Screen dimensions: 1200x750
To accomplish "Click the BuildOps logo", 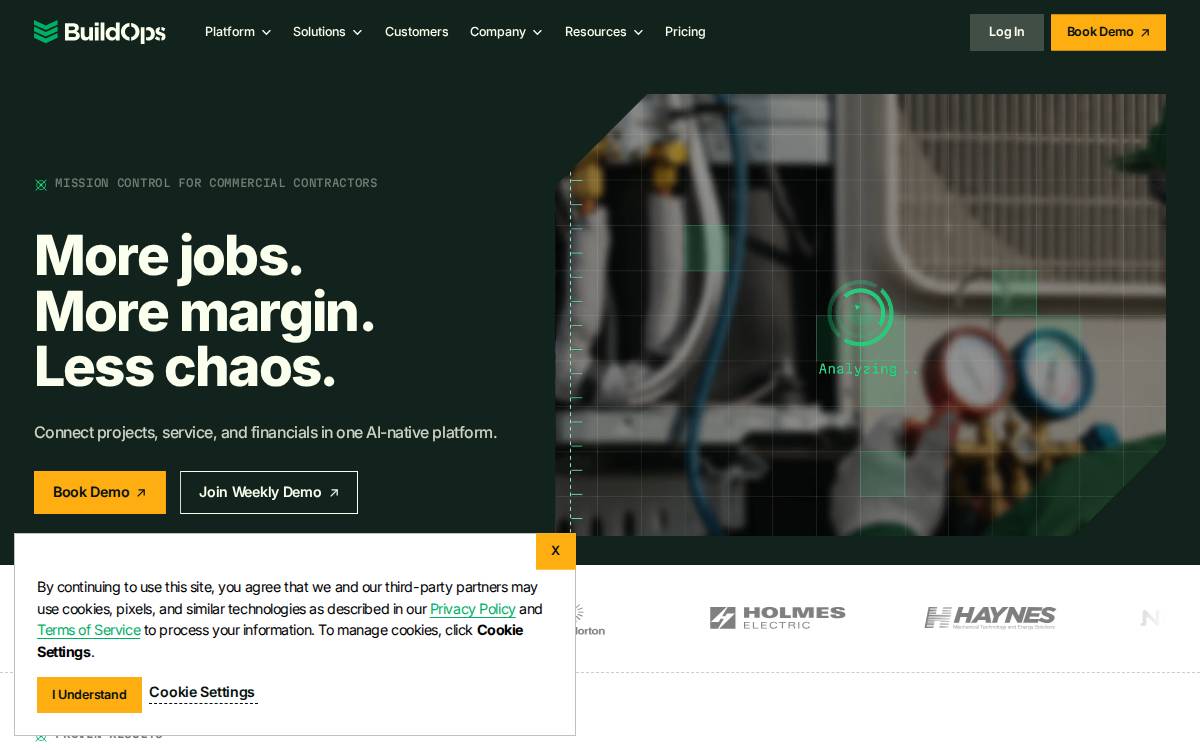I will pos(100,32).
